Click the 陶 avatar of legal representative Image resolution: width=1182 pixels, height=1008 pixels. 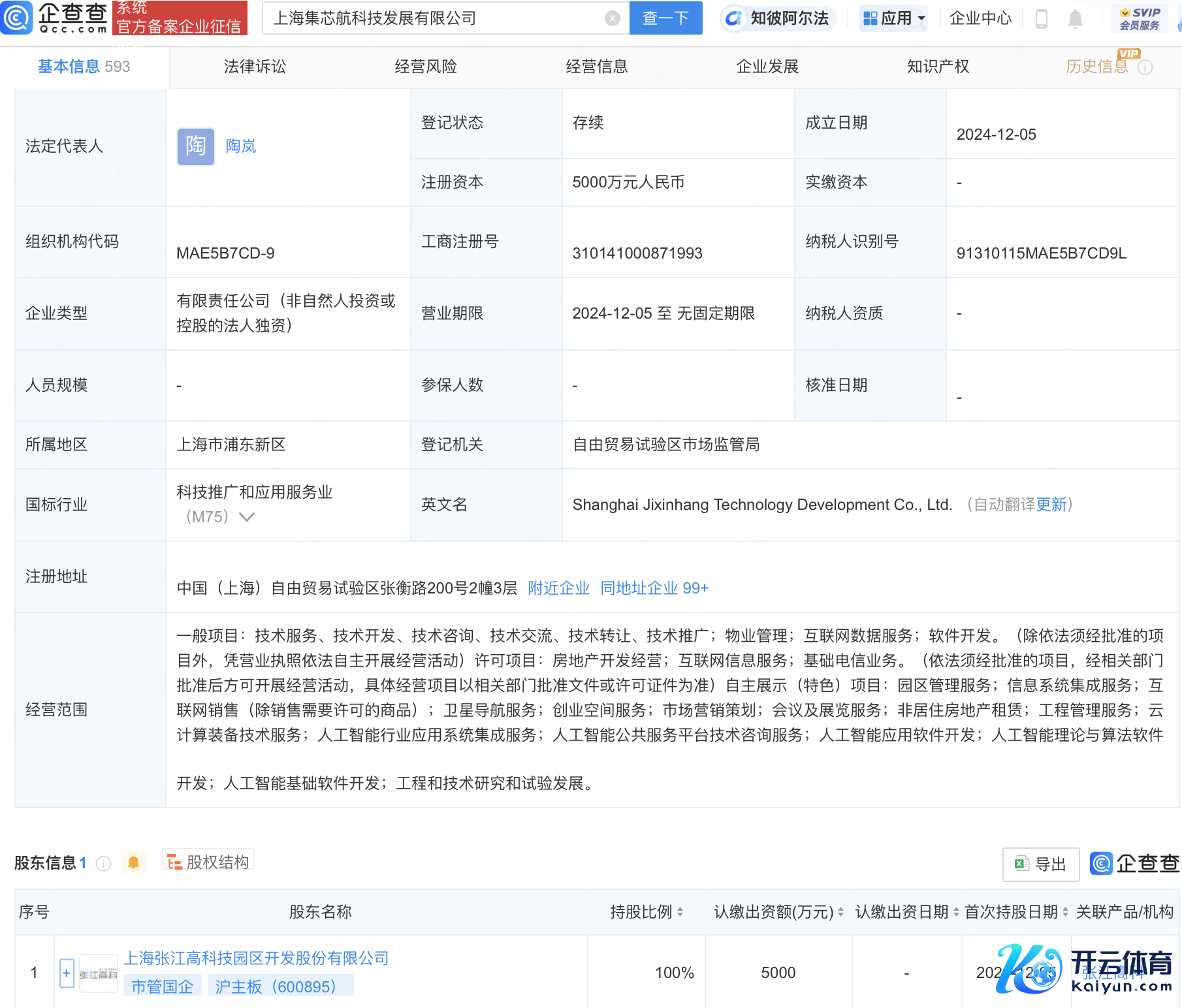[x=195, y=146]
